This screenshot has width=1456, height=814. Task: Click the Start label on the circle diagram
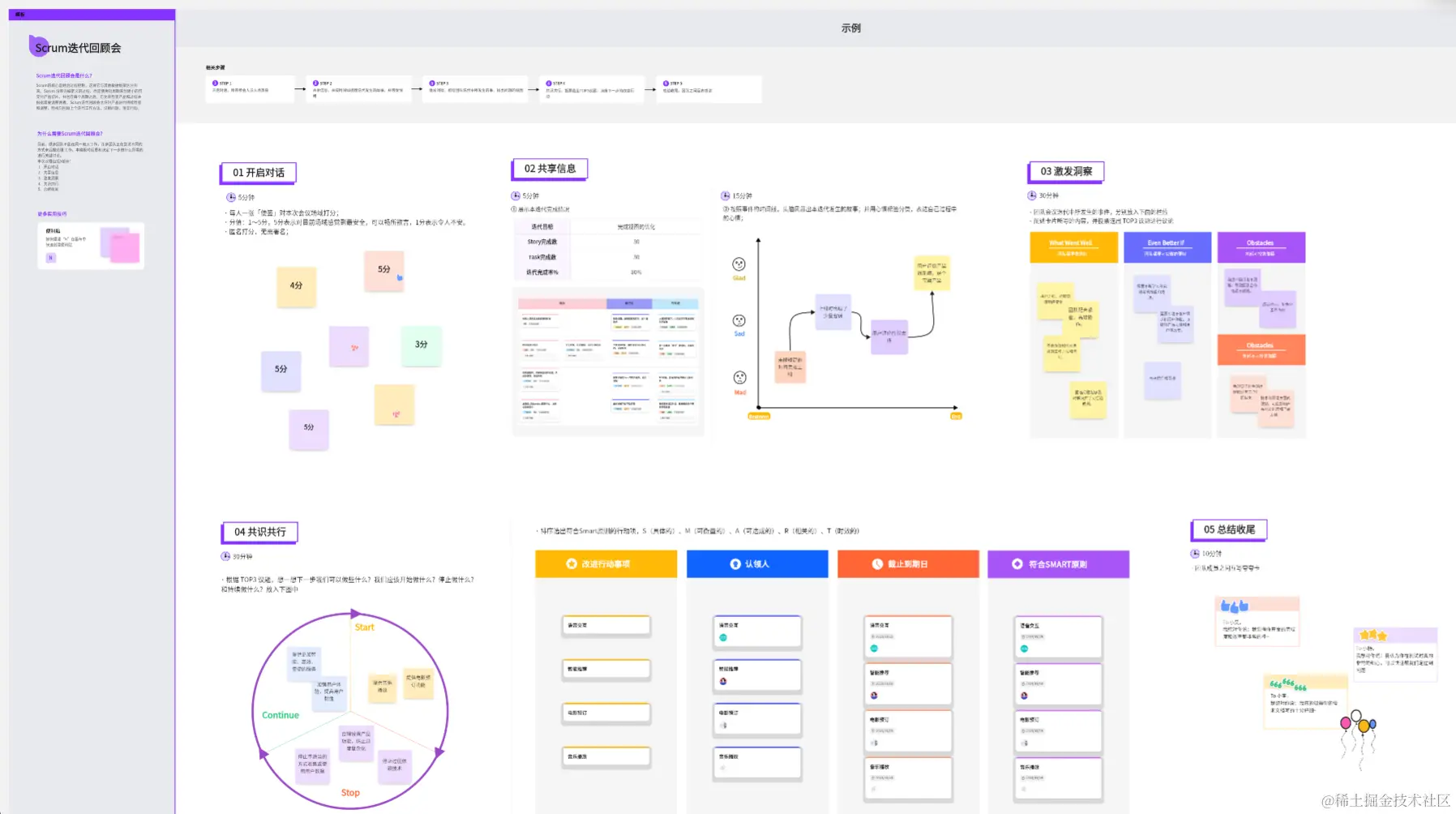(x=365, y=628)
